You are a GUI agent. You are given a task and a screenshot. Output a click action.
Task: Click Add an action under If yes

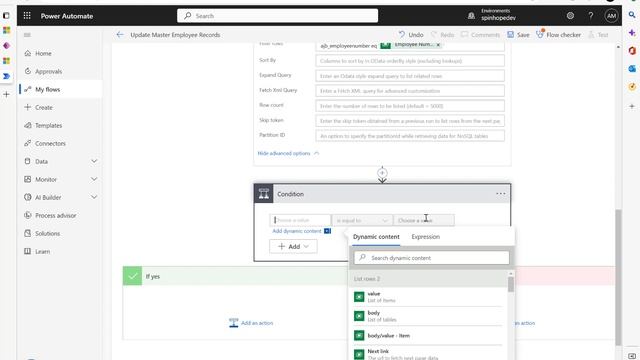click(251, 323)
